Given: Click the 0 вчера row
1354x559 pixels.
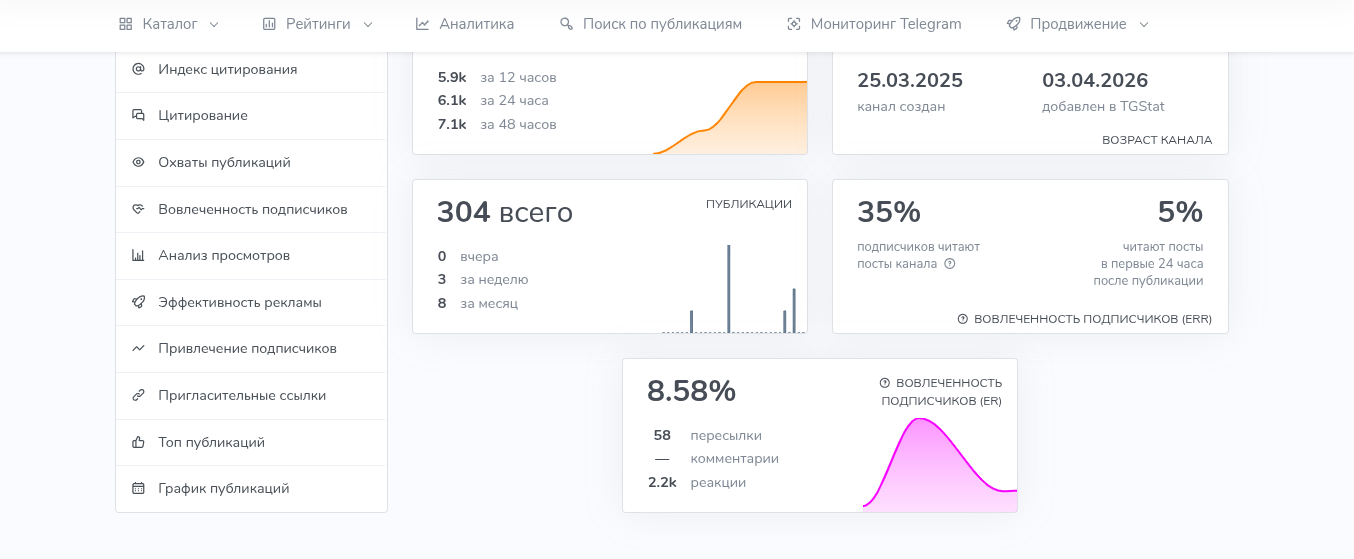Looking at the screenshot, I should tap(468, 257).
